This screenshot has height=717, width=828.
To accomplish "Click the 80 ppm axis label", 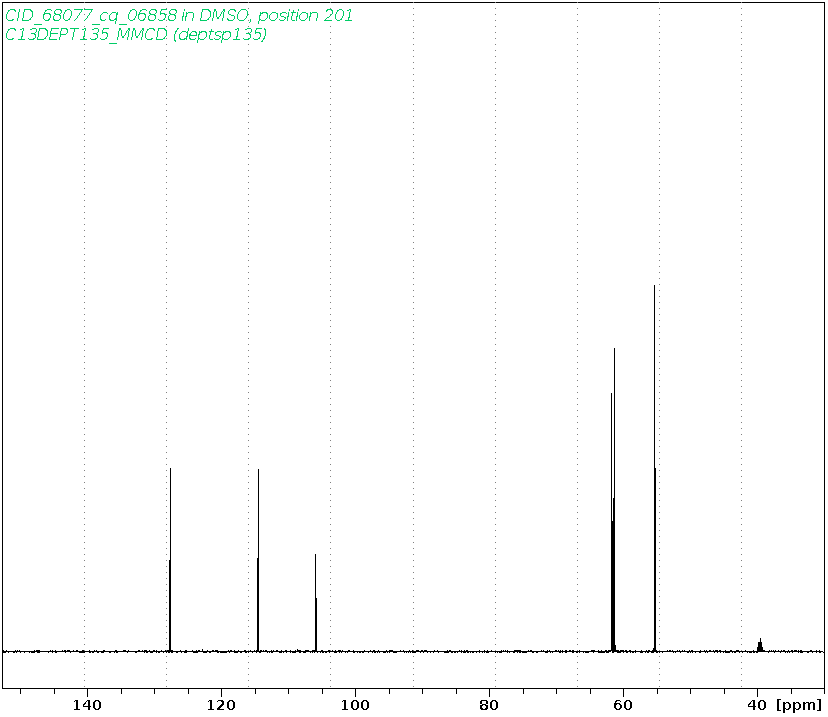I will click(490, 705).
